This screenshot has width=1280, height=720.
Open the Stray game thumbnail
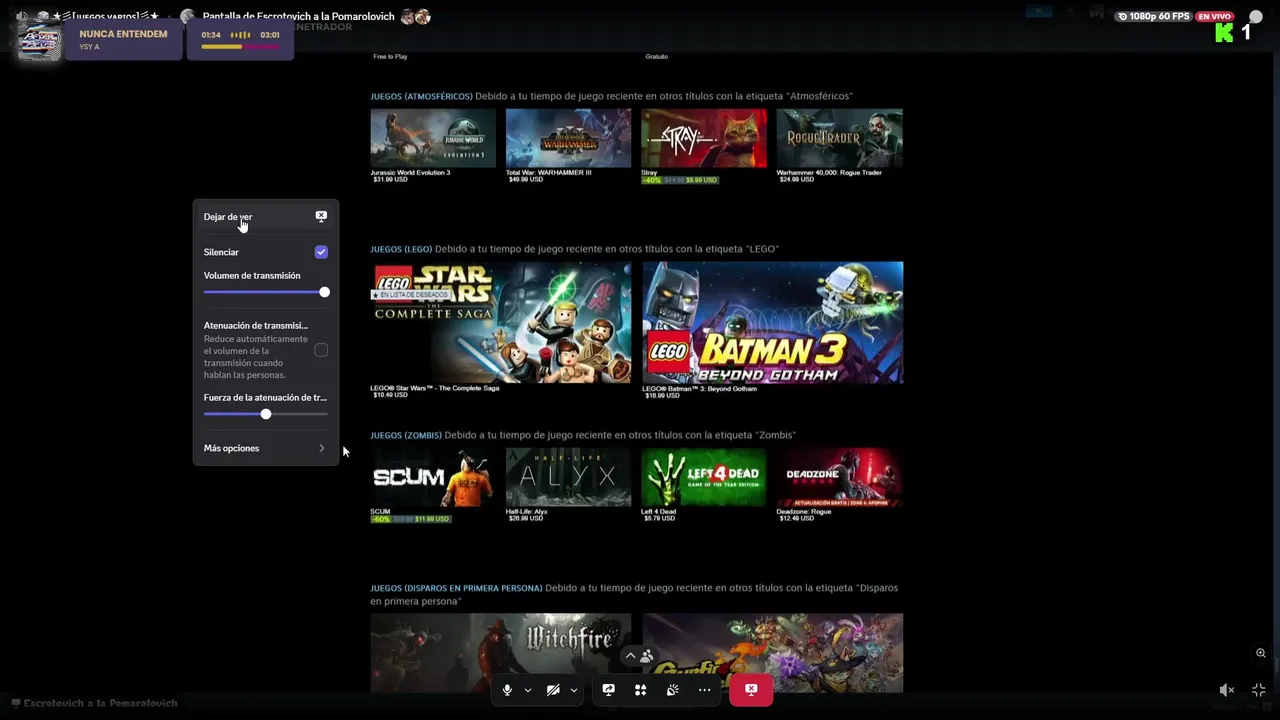704,138
